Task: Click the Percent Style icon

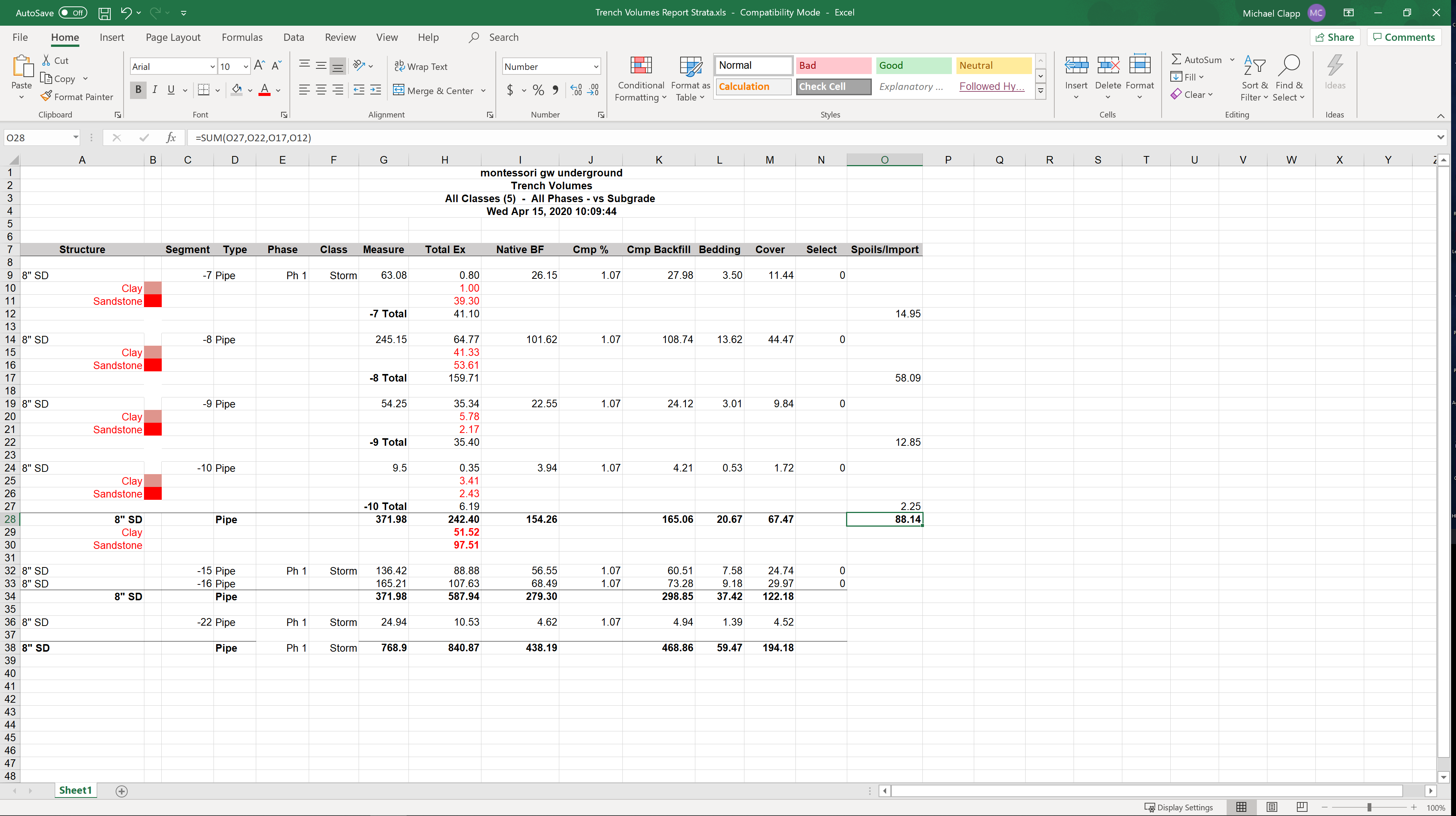Action: [538, 90]
